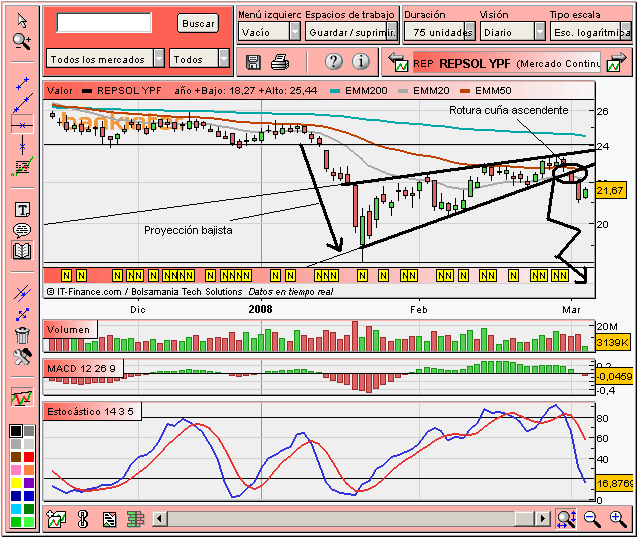
Task: Activate the magnifier zoom tool in sidebar
Action: click(22, 41)
